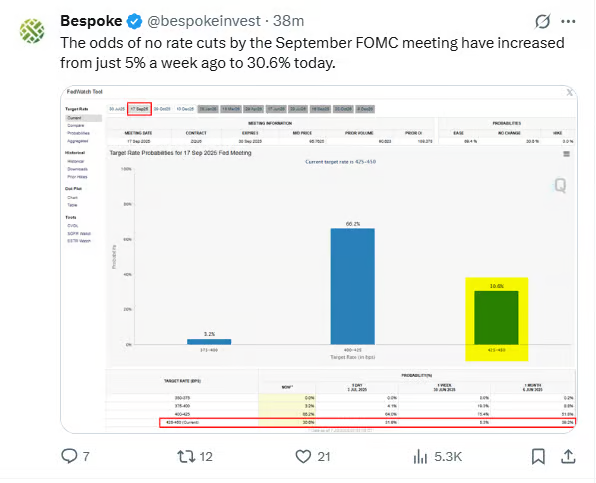Click the share upload icon
The height and width of the screenshot is (483, 596).
[x=568, y=456]
